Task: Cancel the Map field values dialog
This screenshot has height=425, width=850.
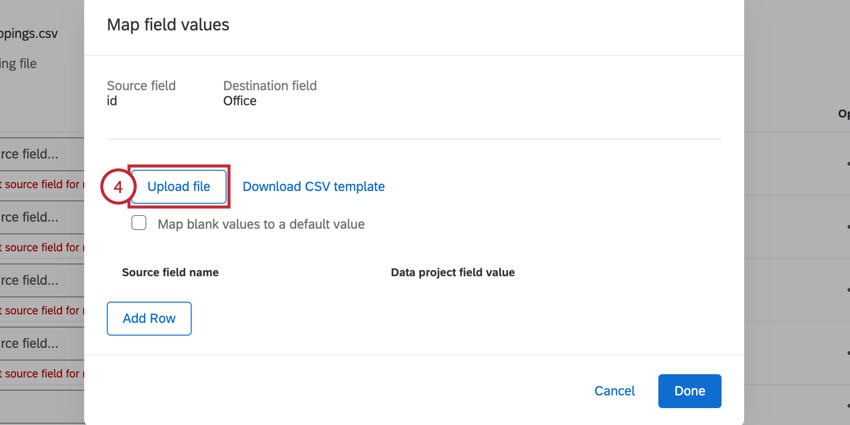Action: [x=614, y=391]
